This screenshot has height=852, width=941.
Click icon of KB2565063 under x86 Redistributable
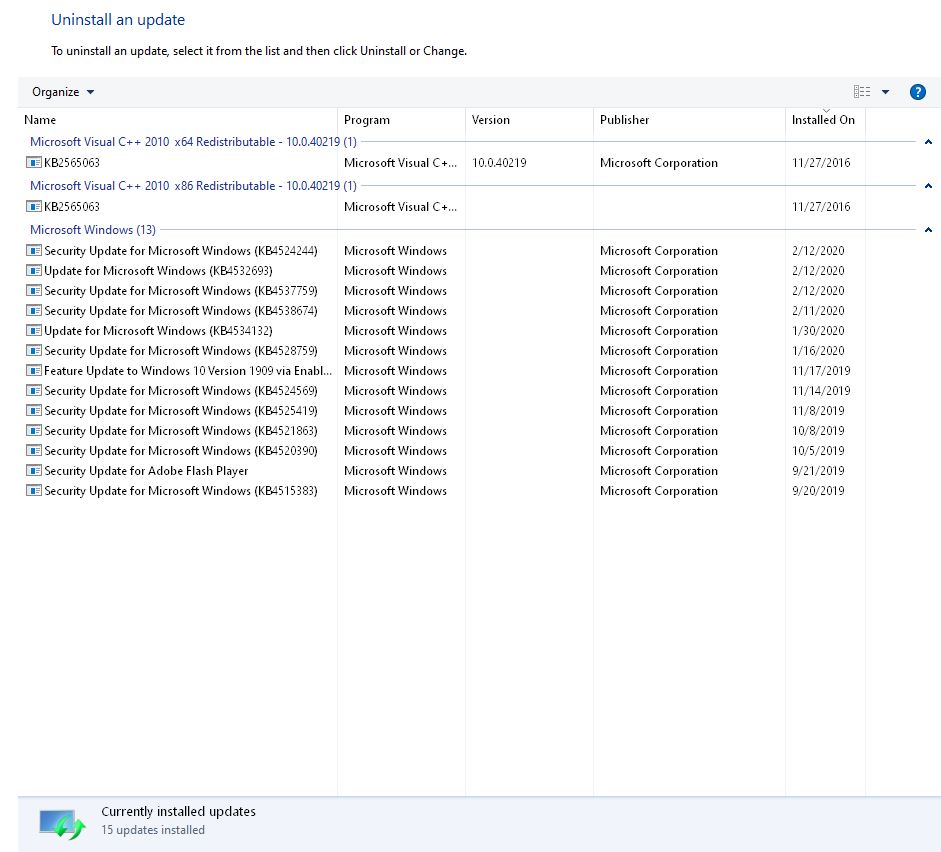click(34, 206)
